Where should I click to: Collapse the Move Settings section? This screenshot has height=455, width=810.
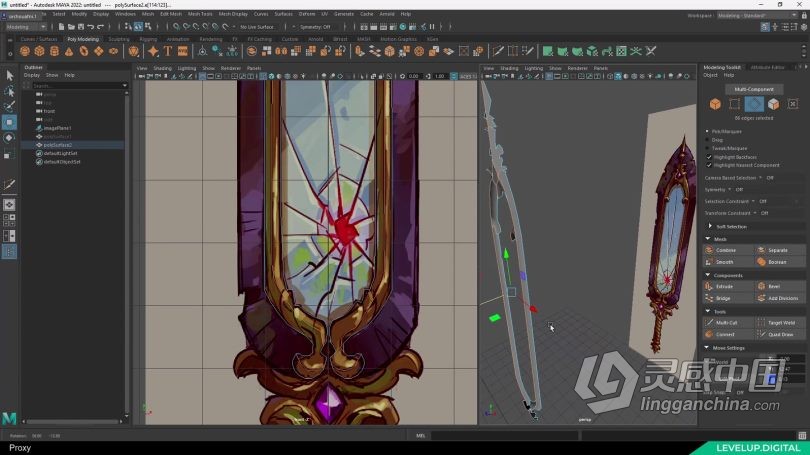[707, 348]
